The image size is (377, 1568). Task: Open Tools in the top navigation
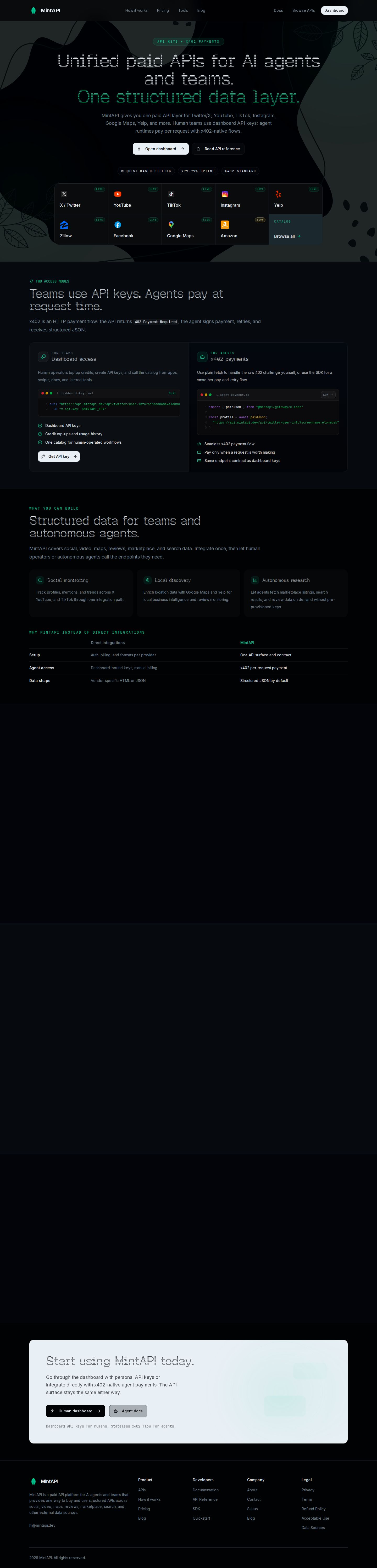(183, 10)
